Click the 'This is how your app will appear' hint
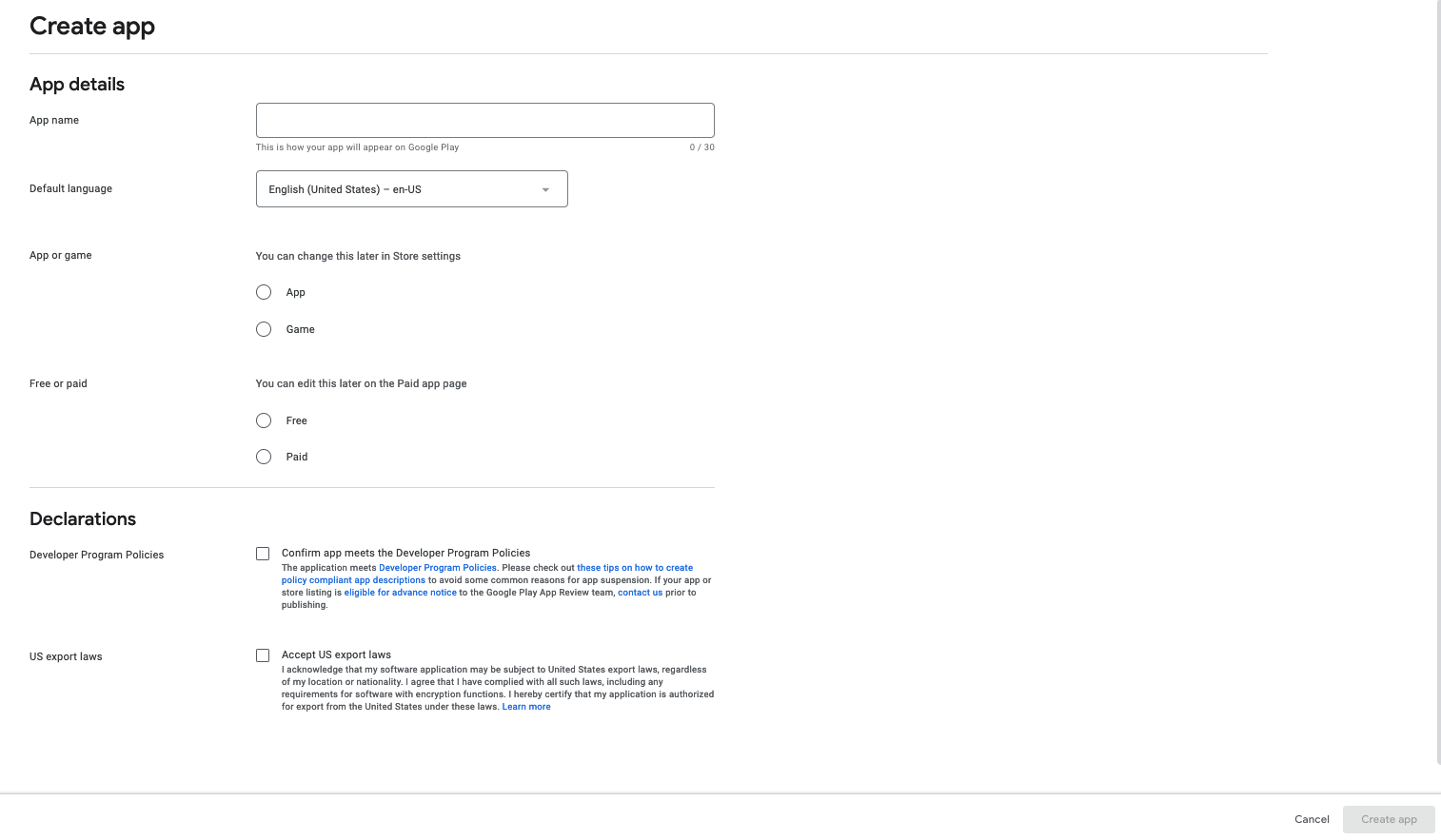The image size is (1441, 840). click(357, 147)
